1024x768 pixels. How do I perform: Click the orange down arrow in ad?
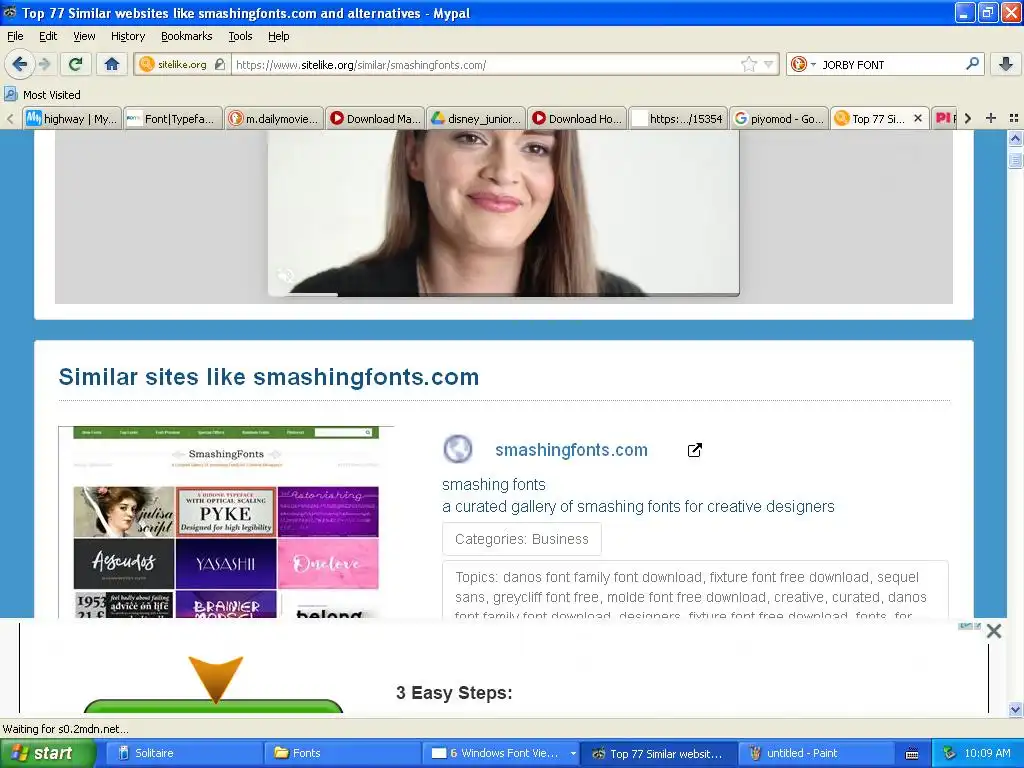pos(216,679)
